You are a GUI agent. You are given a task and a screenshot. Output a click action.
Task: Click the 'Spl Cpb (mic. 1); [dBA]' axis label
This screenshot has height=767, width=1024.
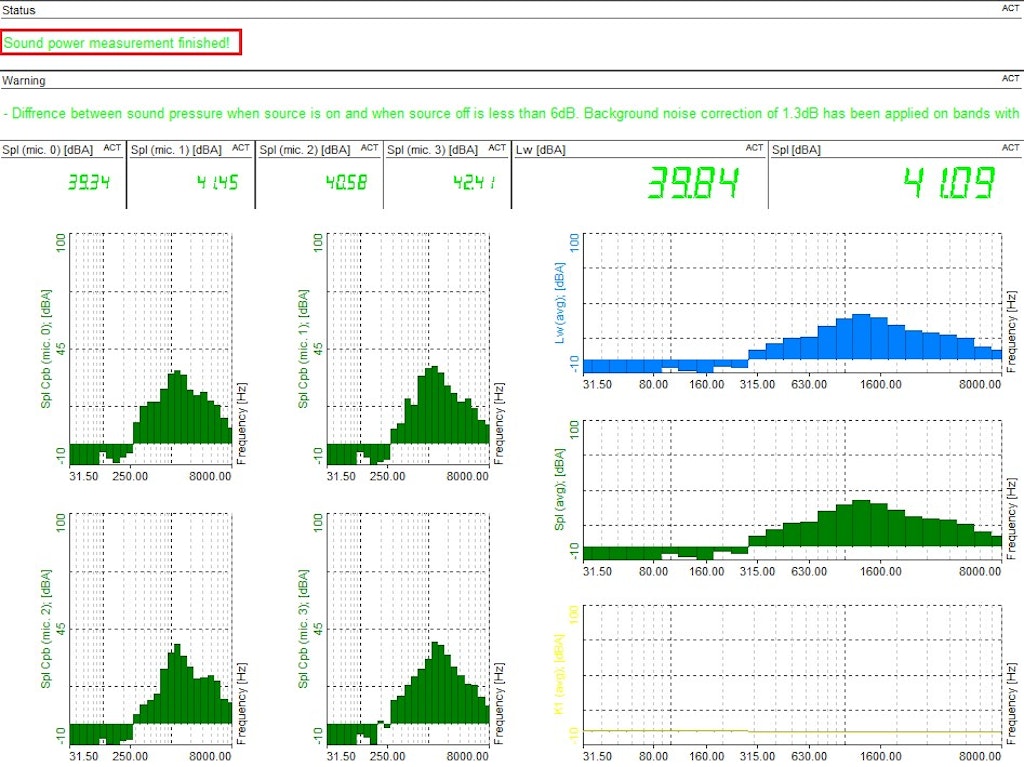[x=303, y=349]
